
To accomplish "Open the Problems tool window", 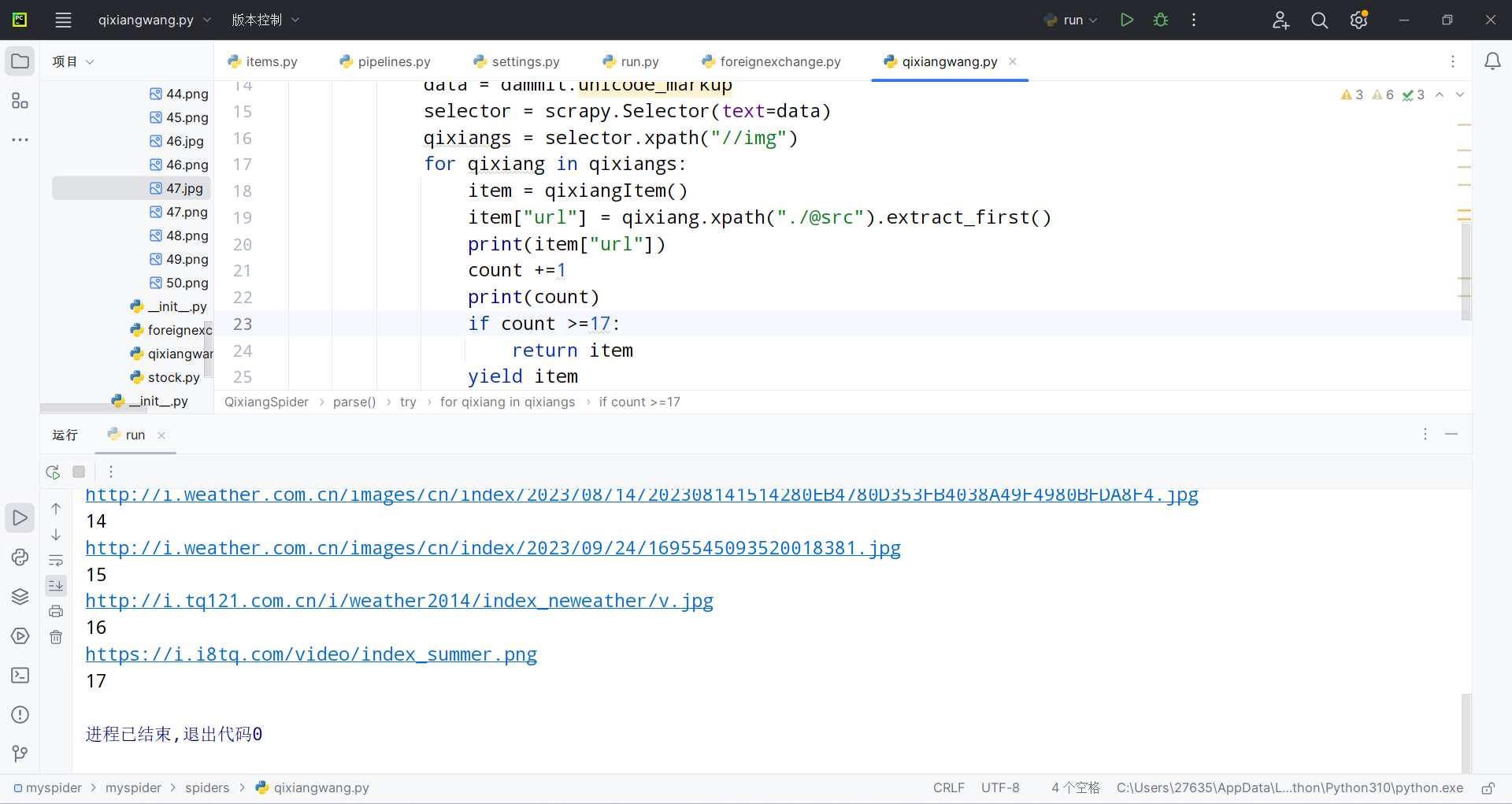I will (20, 715).
